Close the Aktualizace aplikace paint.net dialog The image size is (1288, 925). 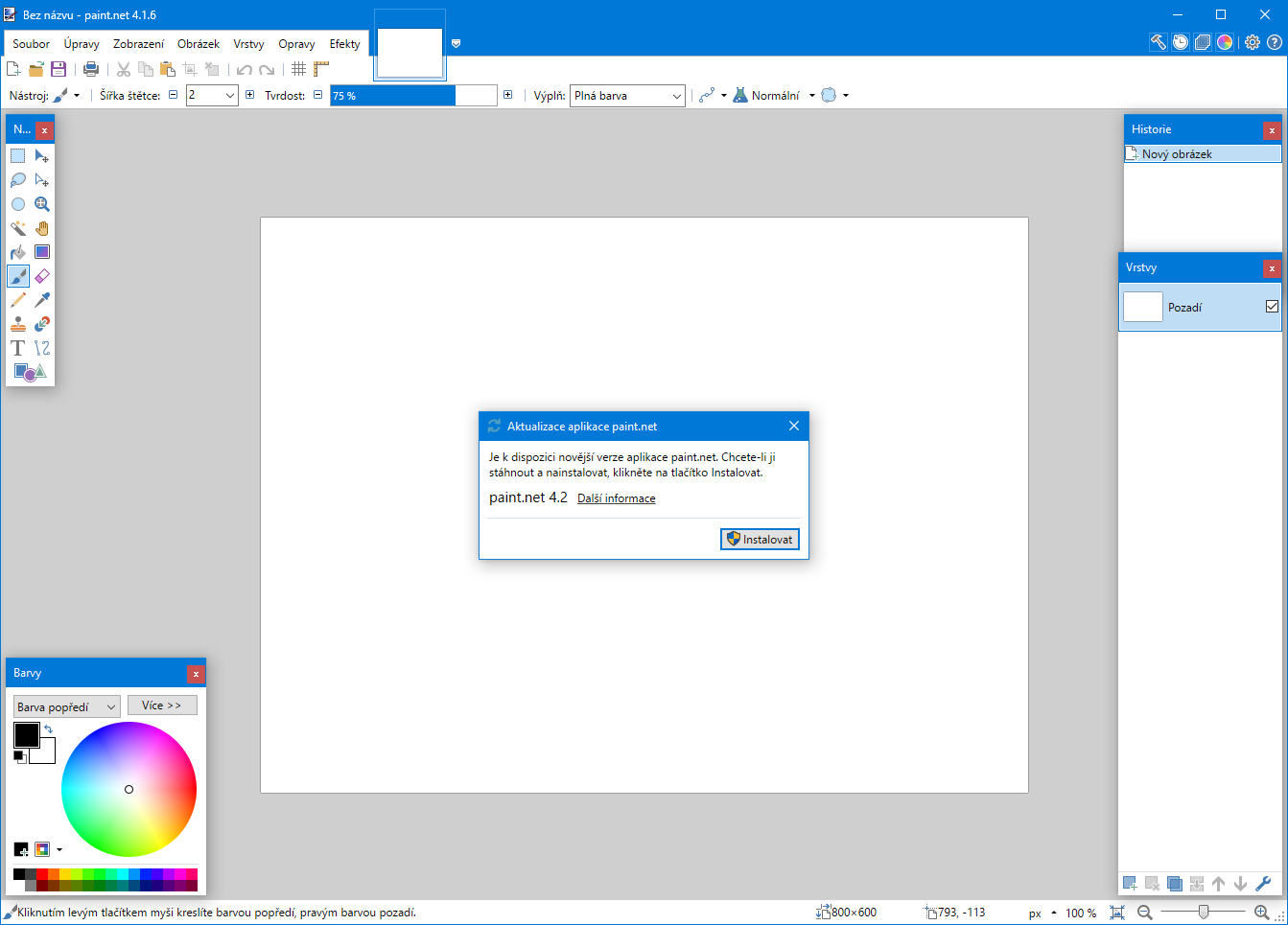793,426
